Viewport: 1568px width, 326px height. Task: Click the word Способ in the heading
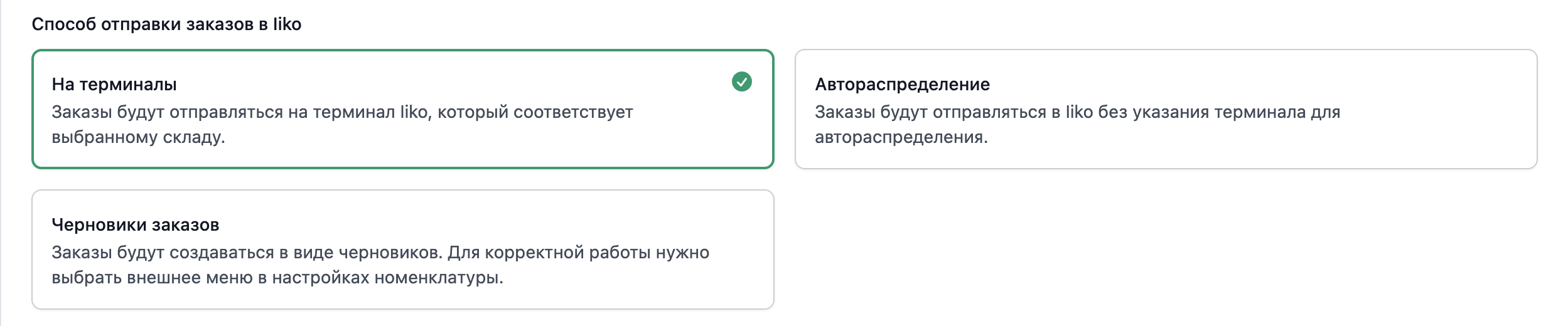coord(64,24)
